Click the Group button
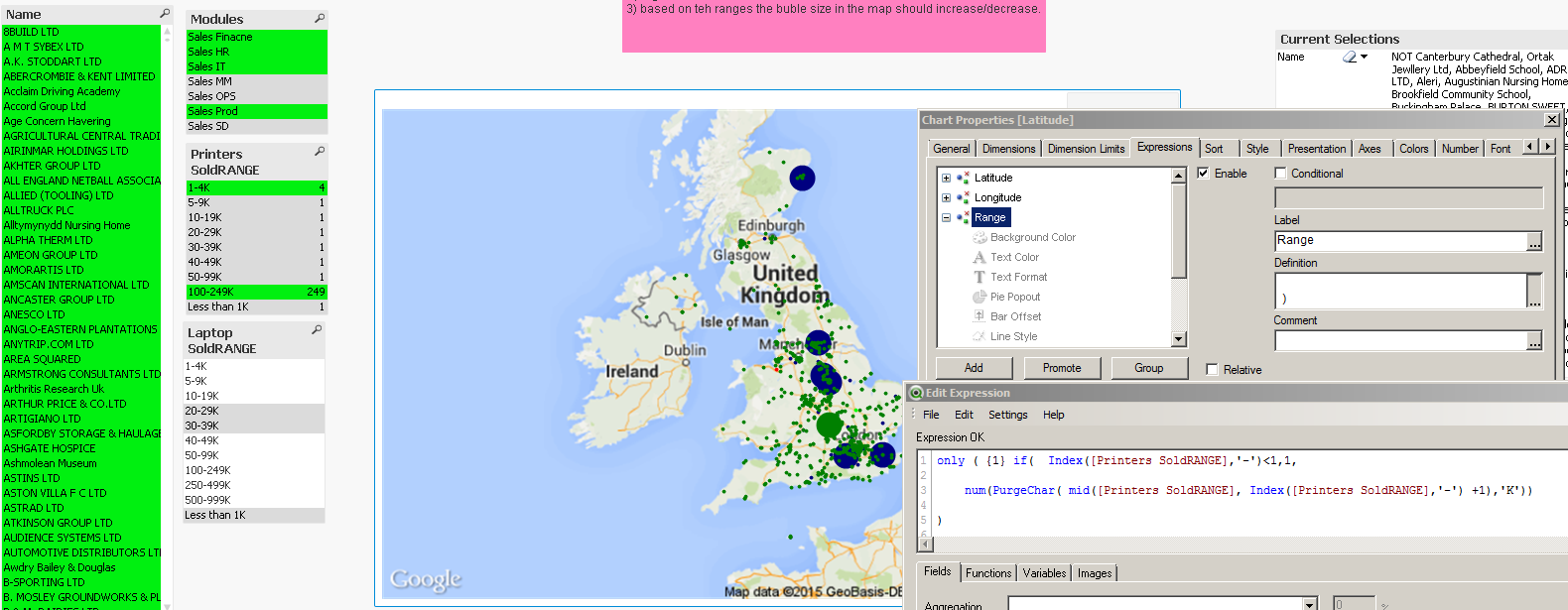The height and width of the screenshot is (610, 1568). pos(1149,368)
